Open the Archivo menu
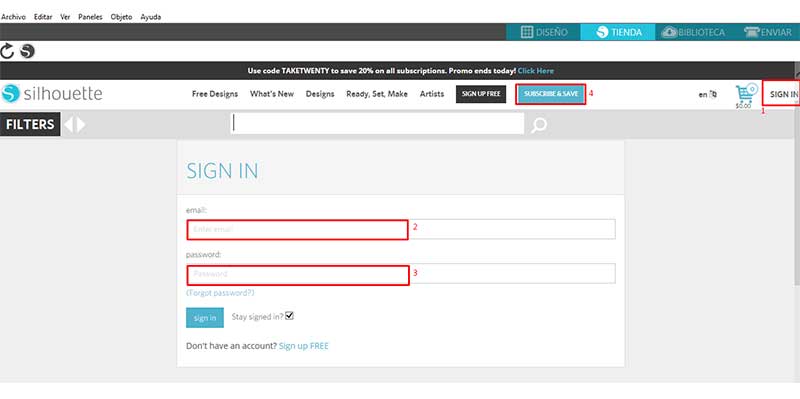The height and width of the screenshot is (399, 800). (x=13, y=17)
